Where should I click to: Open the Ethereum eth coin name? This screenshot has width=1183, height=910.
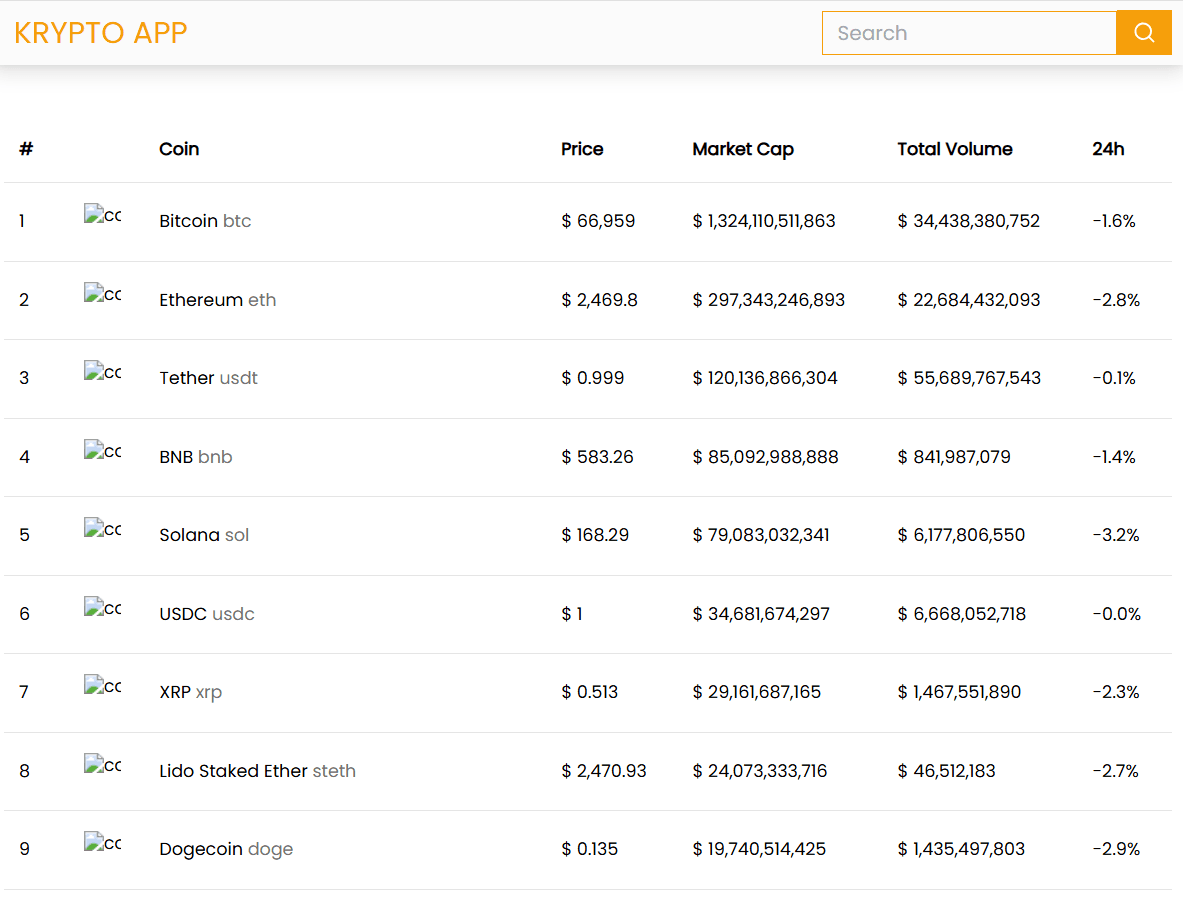click(217, 300)
